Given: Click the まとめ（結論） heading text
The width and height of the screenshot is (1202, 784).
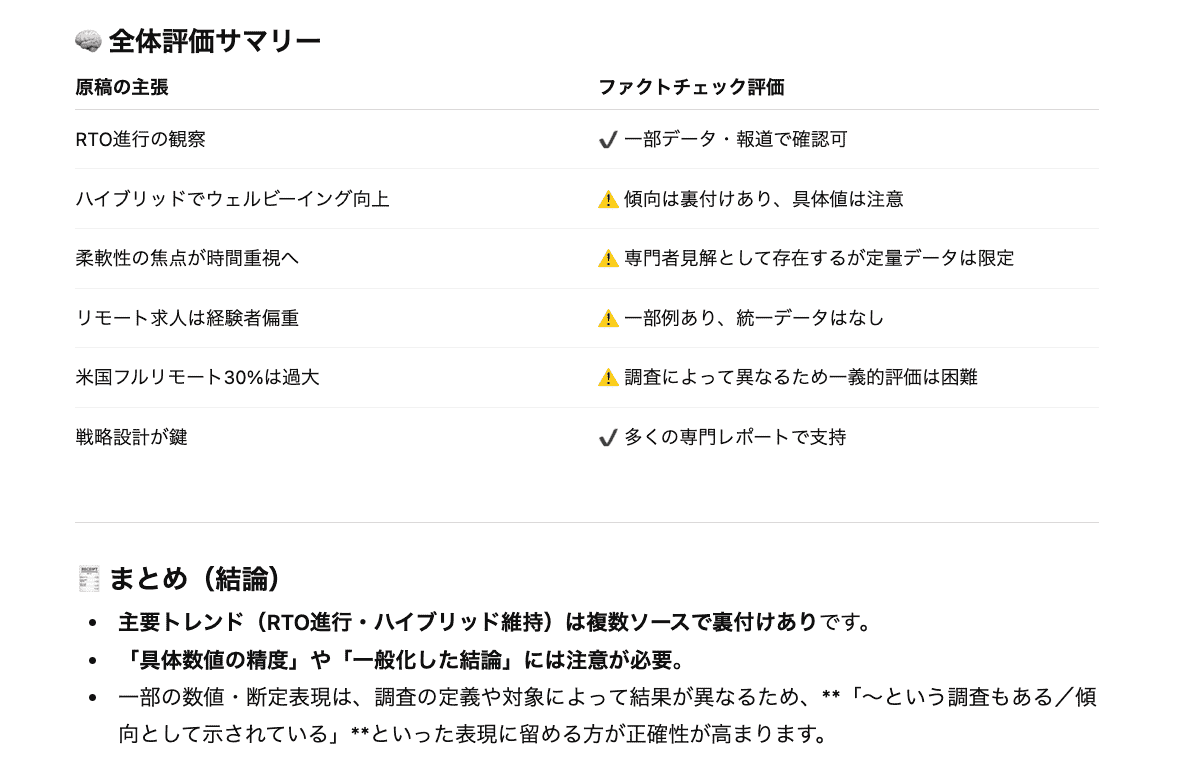Looking at the screenshot, I should click(x=195, y=579).
